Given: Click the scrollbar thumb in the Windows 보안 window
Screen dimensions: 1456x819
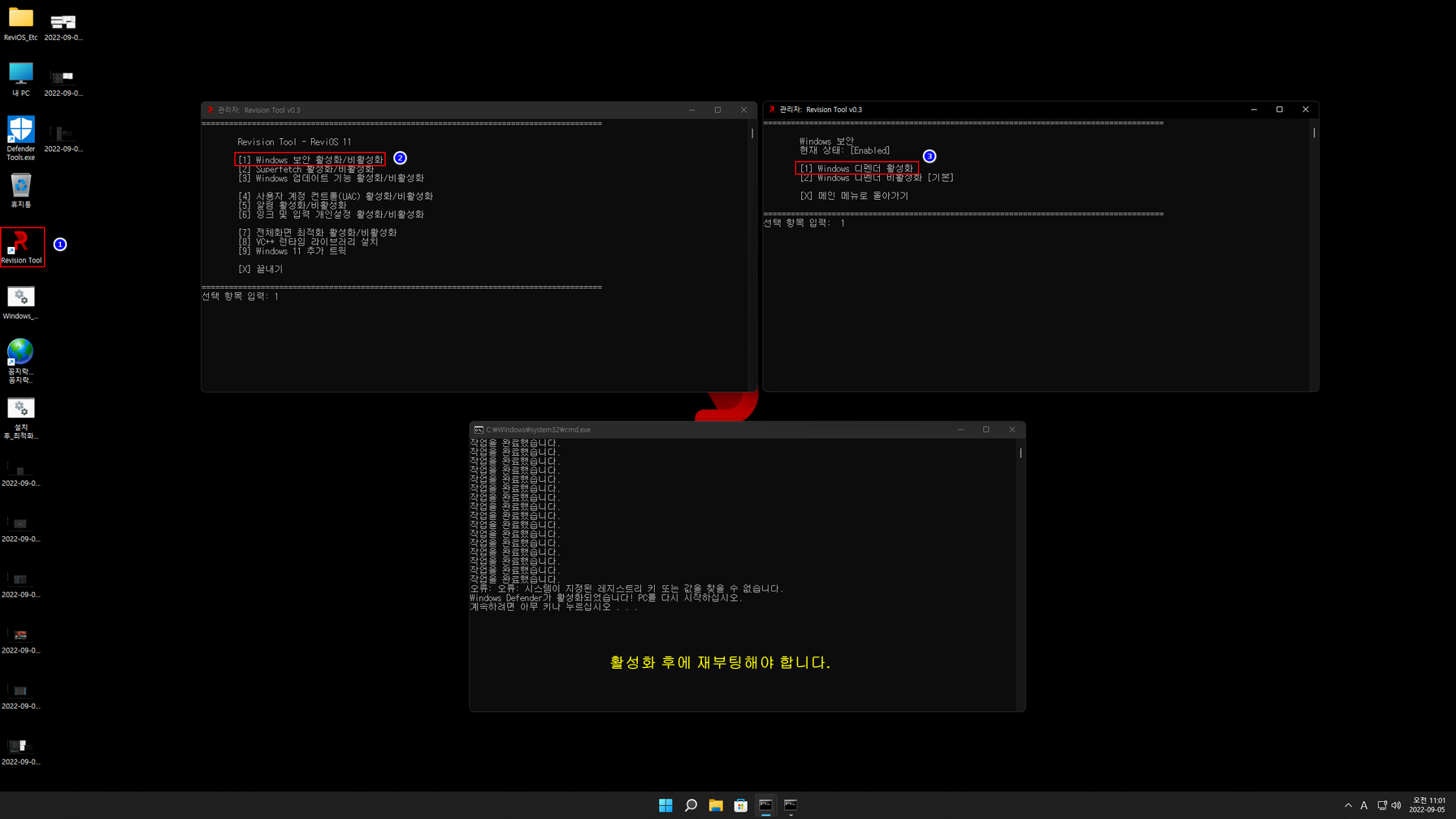Looking at the screenshot, I should coord(1314,132).
